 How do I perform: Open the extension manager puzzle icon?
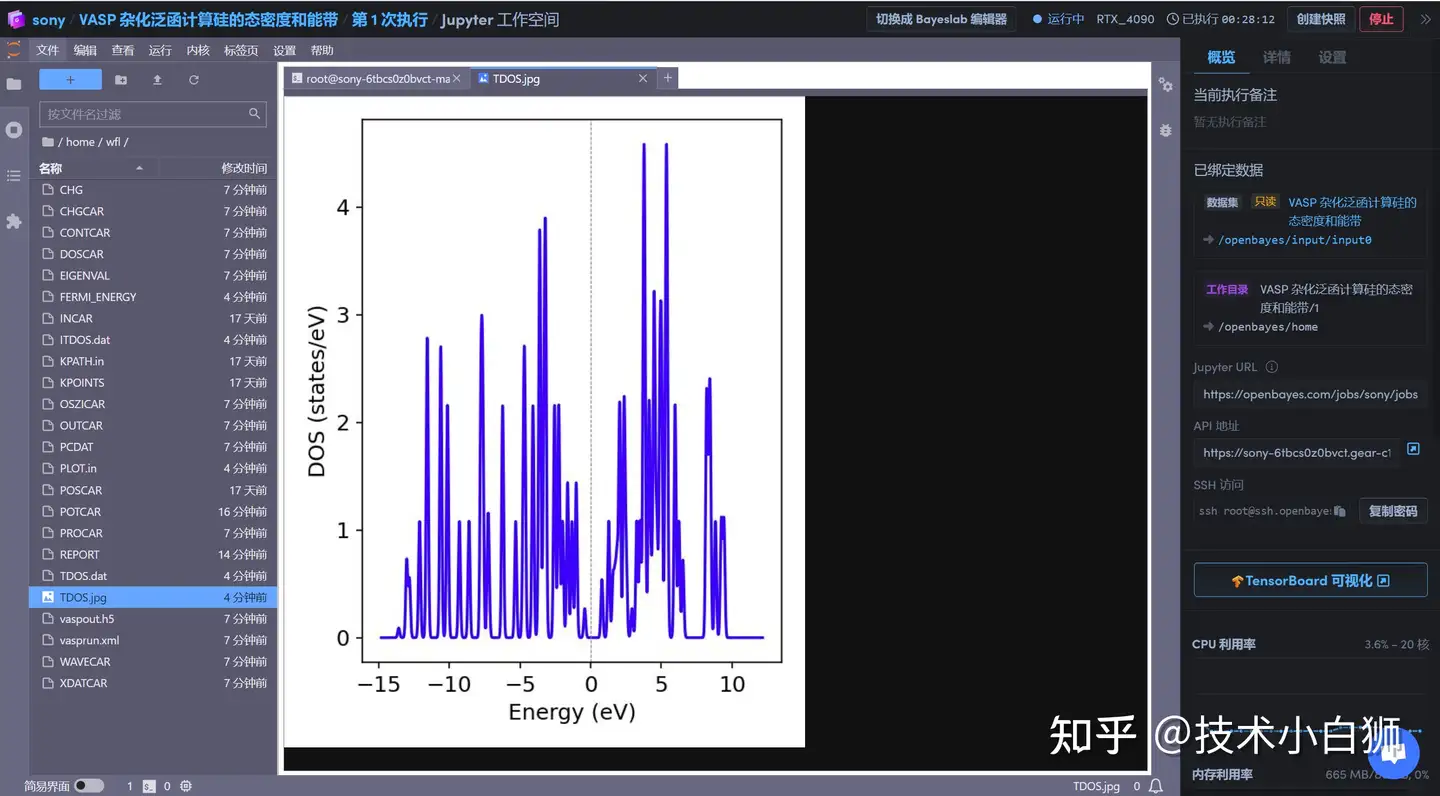click(x=14, y=221)
